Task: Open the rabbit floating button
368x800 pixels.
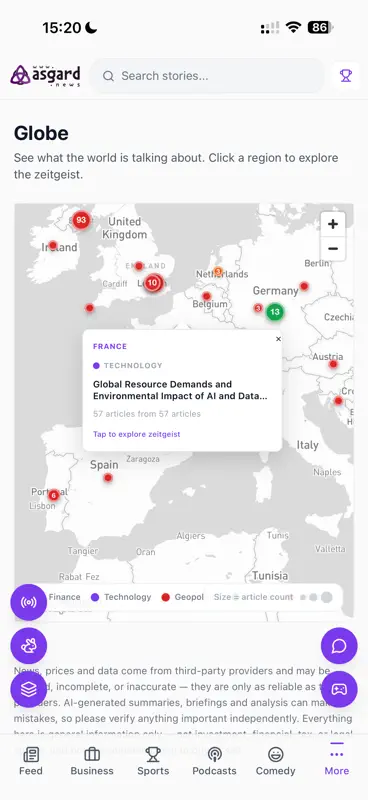Action: (29, 646)
